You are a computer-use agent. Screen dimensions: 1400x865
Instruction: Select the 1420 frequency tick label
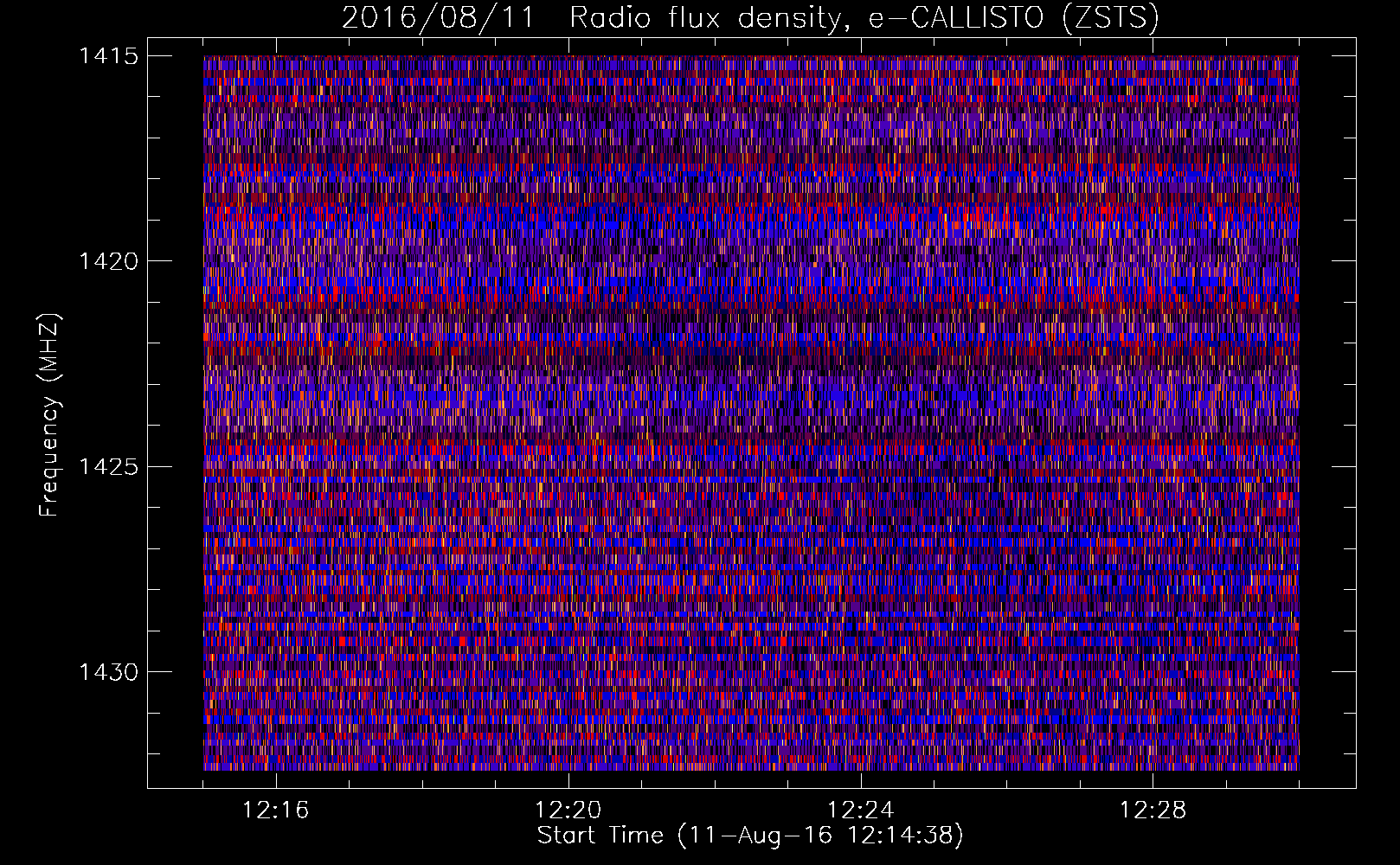(108, 261)
